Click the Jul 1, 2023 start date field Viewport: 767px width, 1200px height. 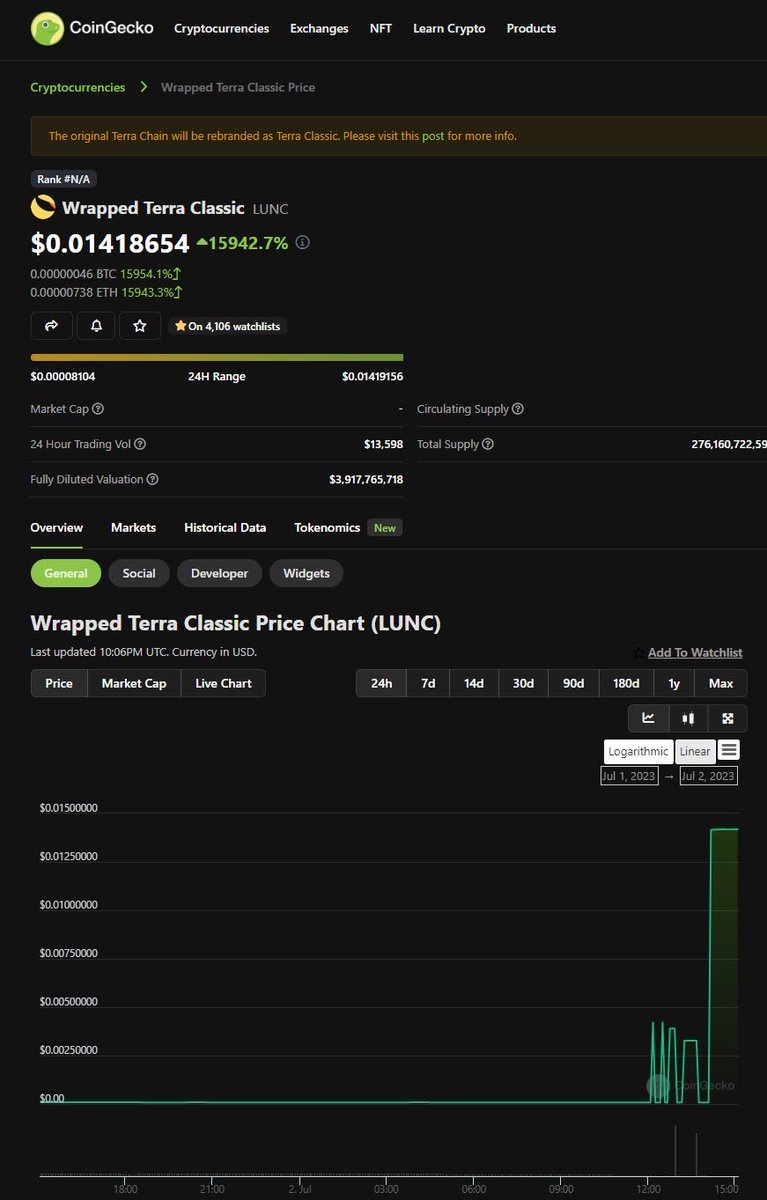coord(629,776)
